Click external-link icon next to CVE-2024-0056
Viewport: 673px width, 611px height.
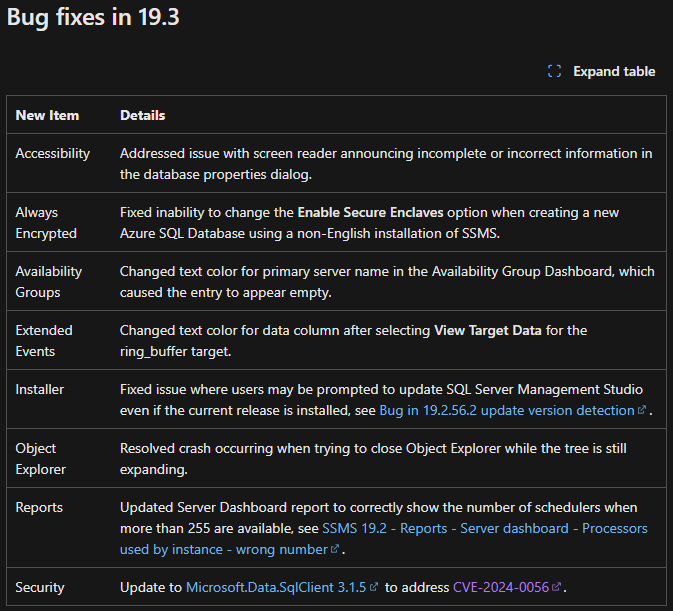click(557, 588)
